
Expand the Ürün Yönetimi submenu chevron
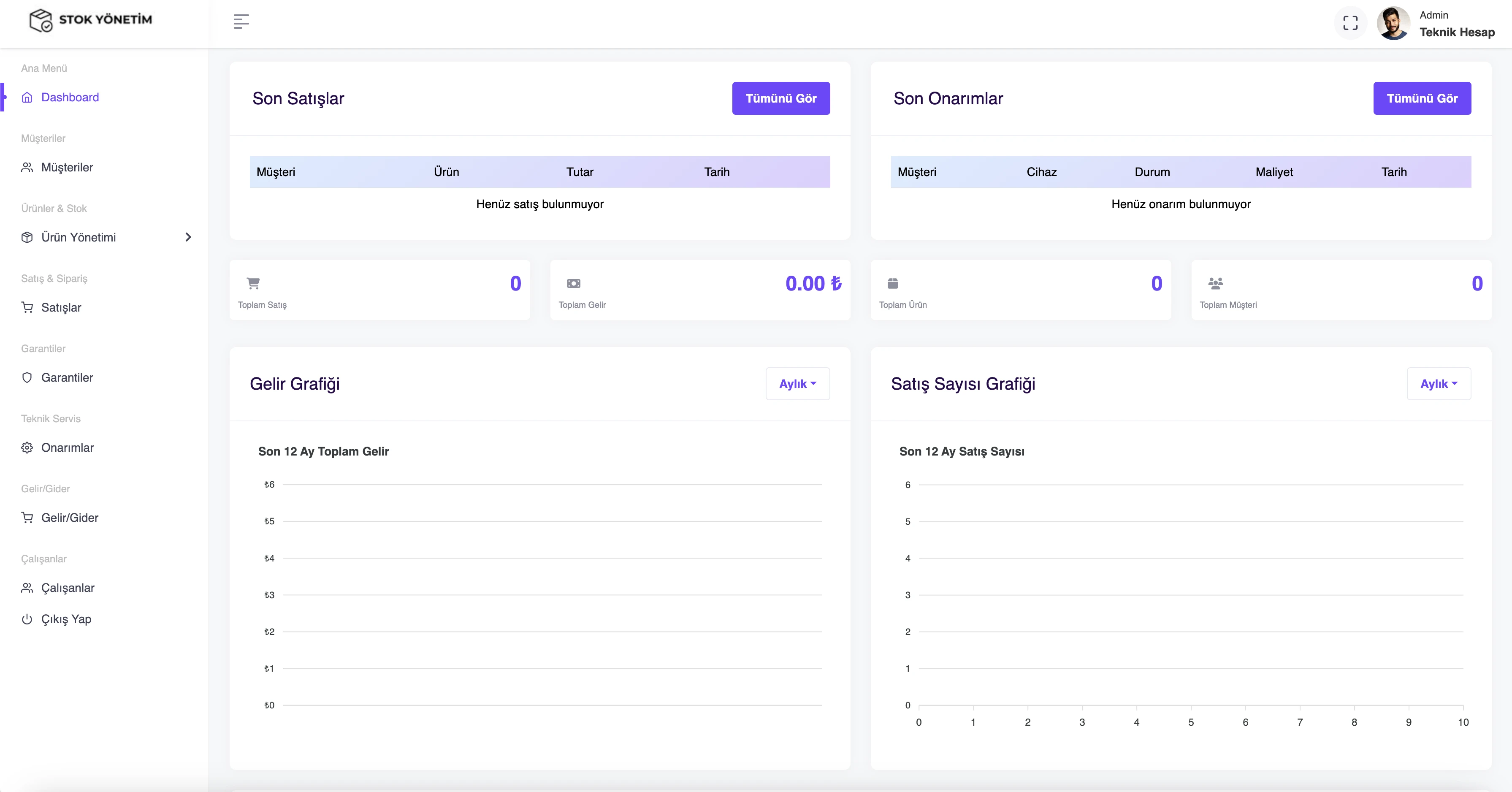tap(188, 237)
